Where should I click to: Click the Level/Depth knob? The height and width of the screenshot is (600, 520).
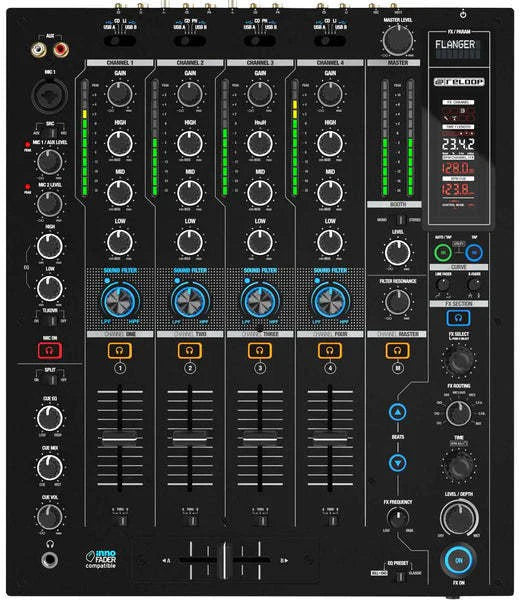(x=458, y=518)
